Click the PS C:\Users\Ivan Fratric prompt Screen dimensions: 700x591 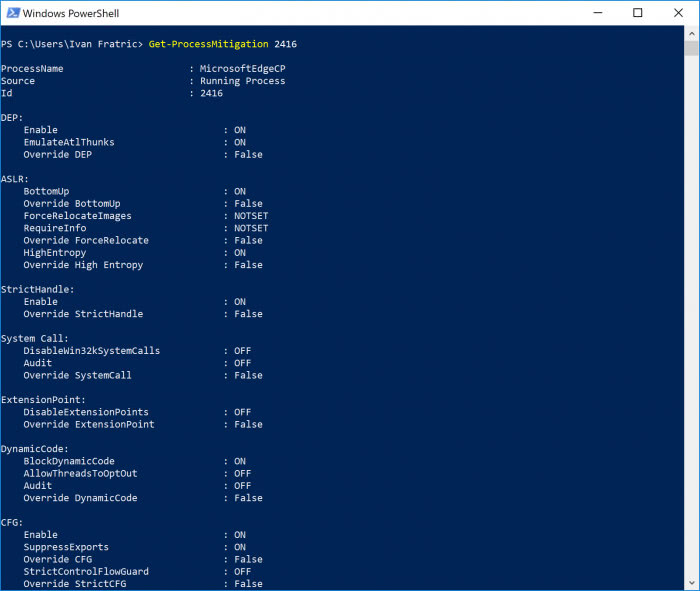[72, 44]
